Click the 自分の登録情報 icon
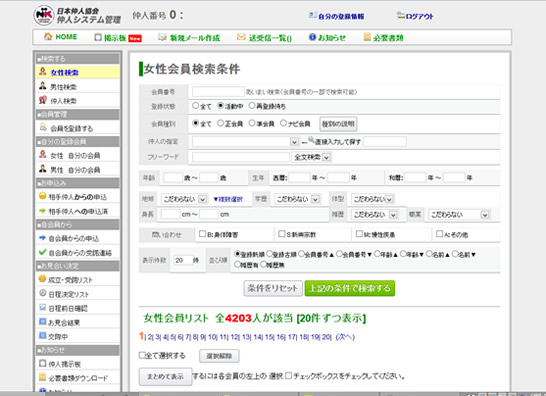 (x=313, y=15)
